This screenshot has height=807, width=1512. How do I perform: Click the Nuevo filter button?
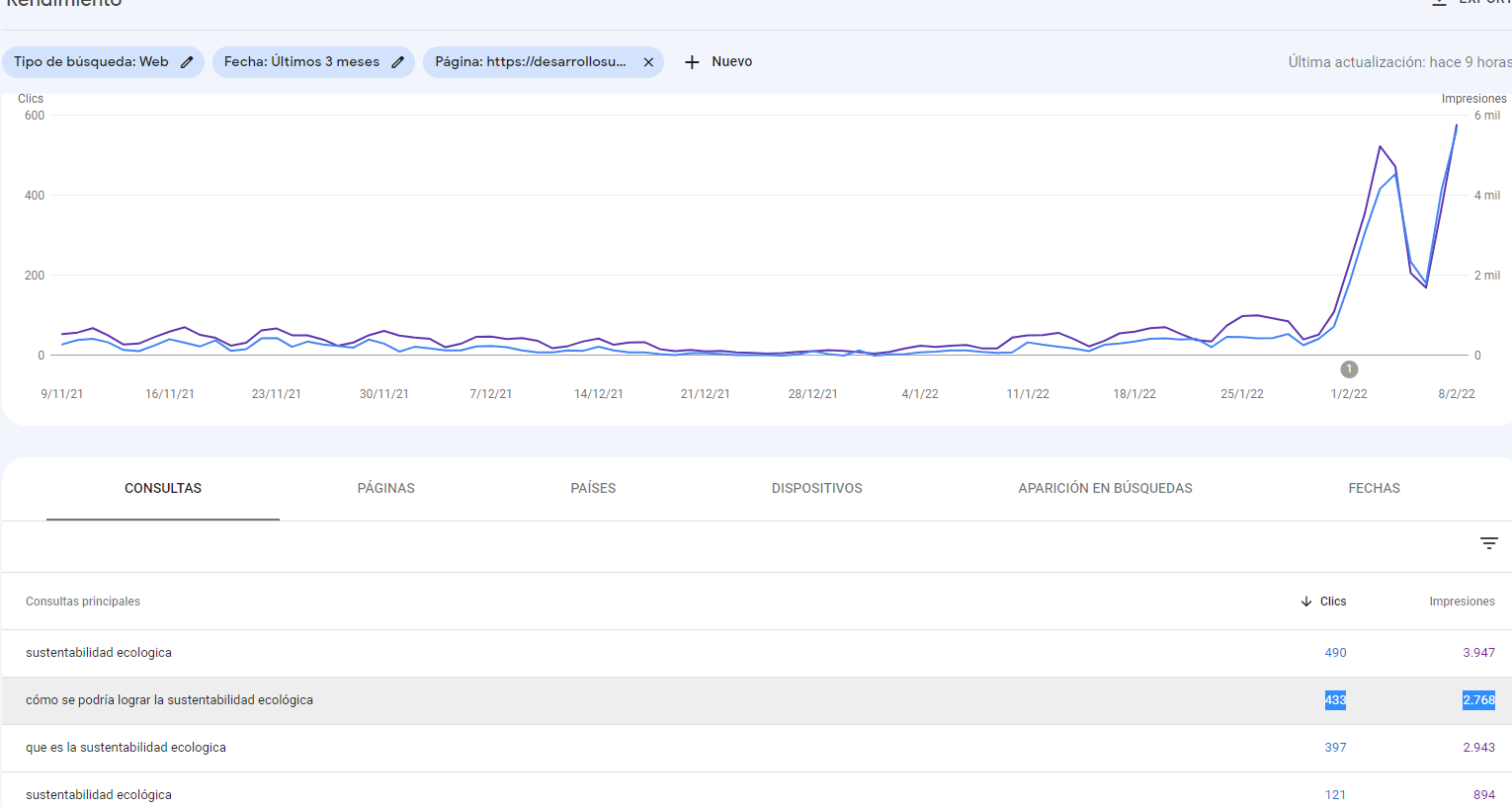point(731,62)
